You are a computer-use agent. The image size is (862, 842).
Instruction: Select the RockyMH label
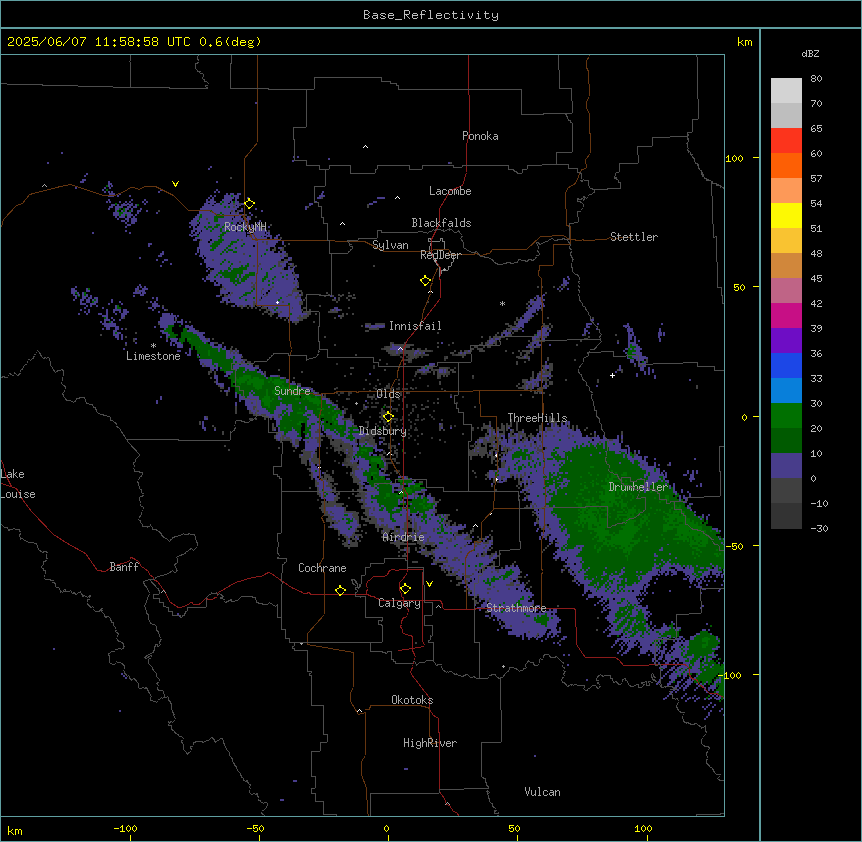tap(245, 227)
